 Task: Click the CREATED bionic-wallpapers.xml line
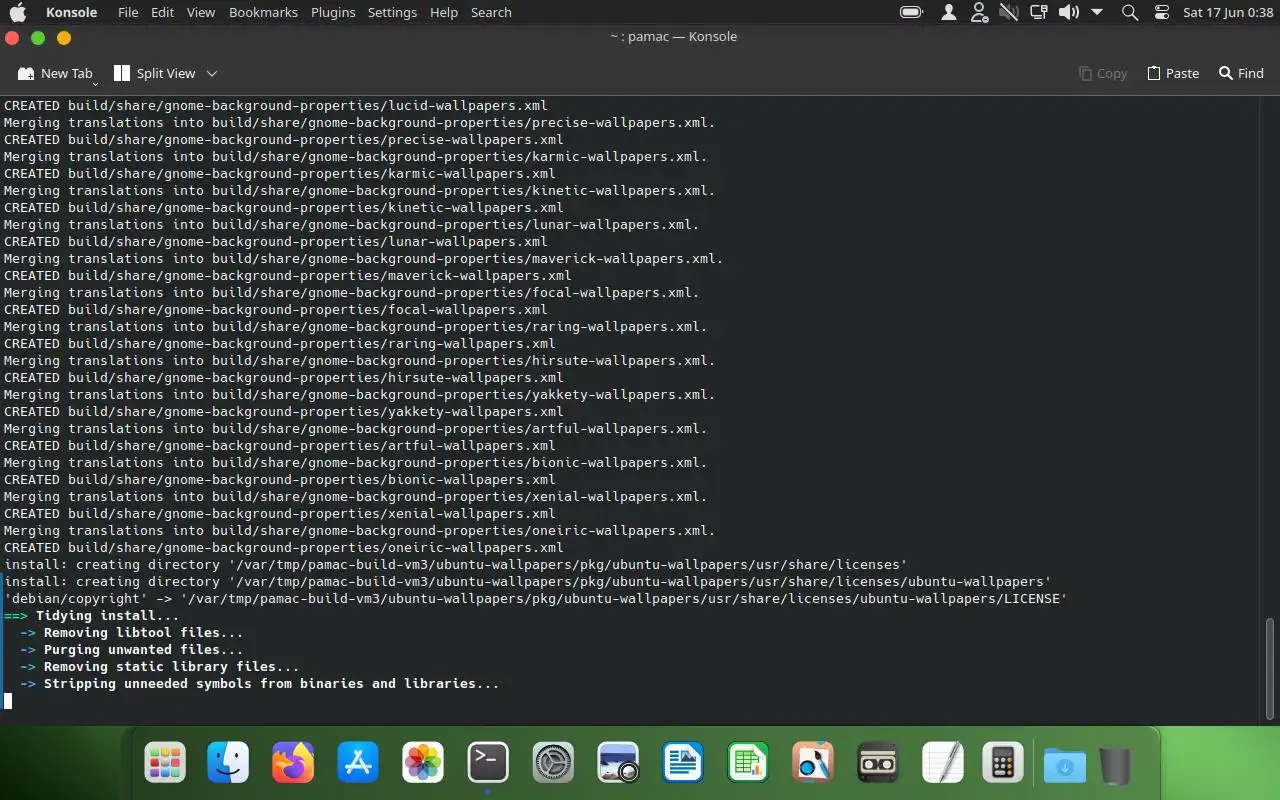(x=280, y=480)
